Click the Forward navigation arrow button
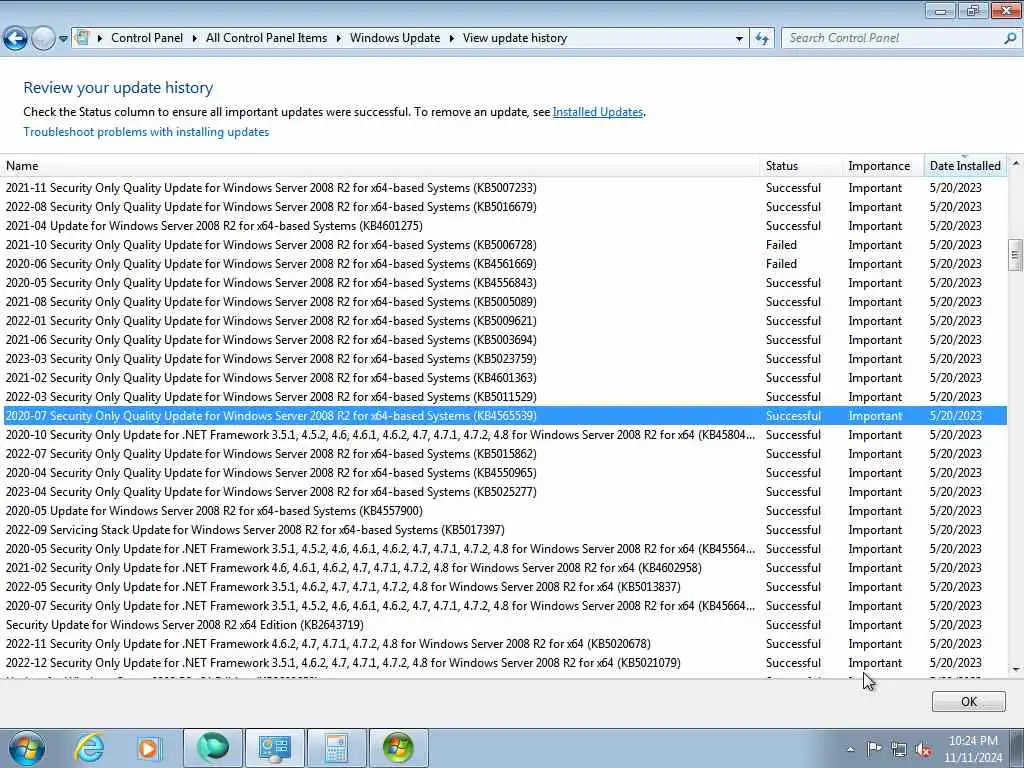Viewport: 1024px width, 768px height. 43,39
